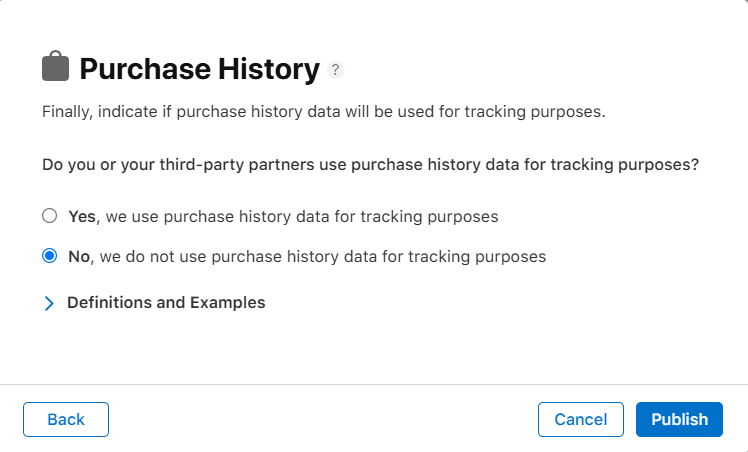This screenshot has width=748, height=452.
Task: Click the "Finally, indicate if purchase history" description
Action: pos(324,111)
